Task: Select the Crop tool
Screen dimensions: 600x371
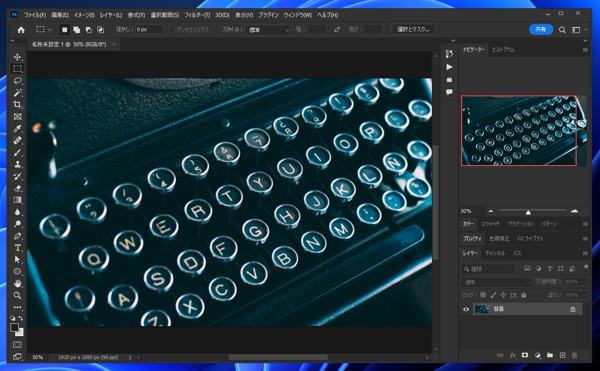Action: click(18, 104)
